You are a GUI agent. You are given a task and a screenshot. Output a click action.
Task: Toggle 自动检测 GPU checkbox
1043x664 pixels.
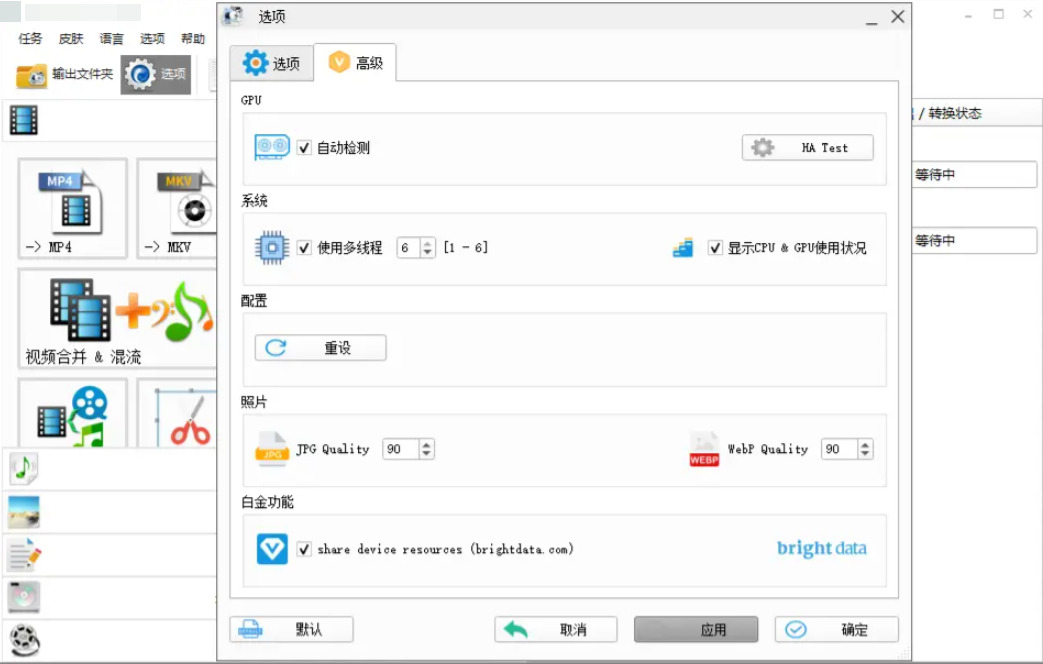coord(304,148)
